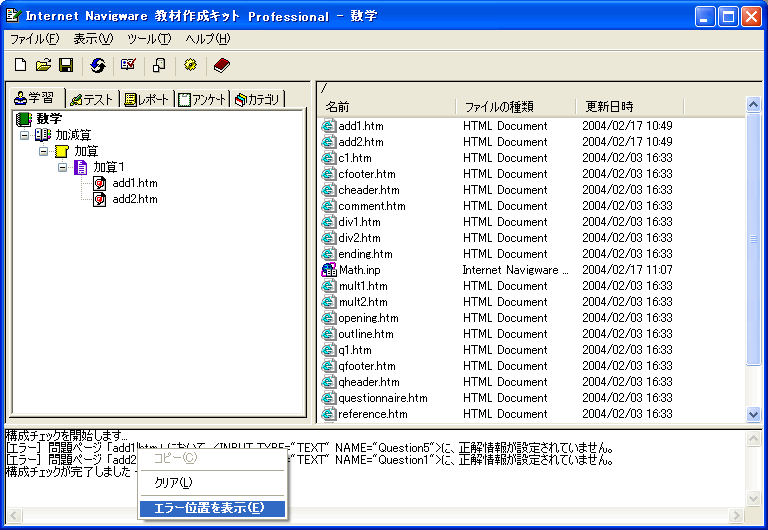Screen dimensions: 768x530
Task: Choose クリア(L) from context menu
Action: 212,482
